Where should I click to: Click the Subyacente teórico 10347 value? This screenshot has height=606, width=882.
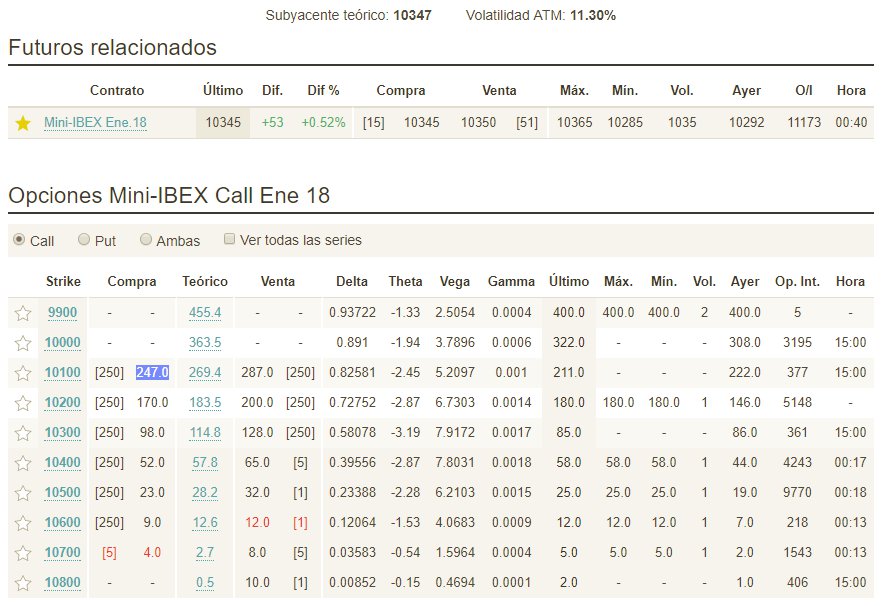coord(412,15)
